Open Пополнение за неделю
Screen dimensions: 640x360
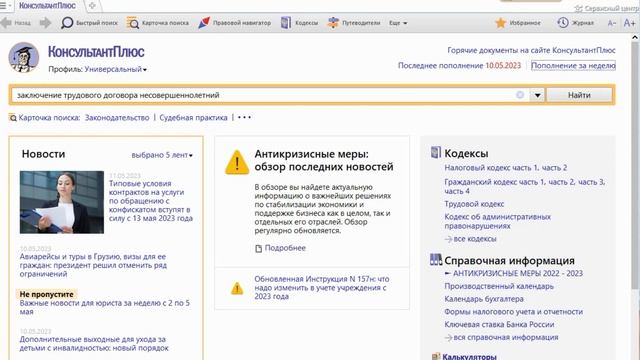pos(573,65)
